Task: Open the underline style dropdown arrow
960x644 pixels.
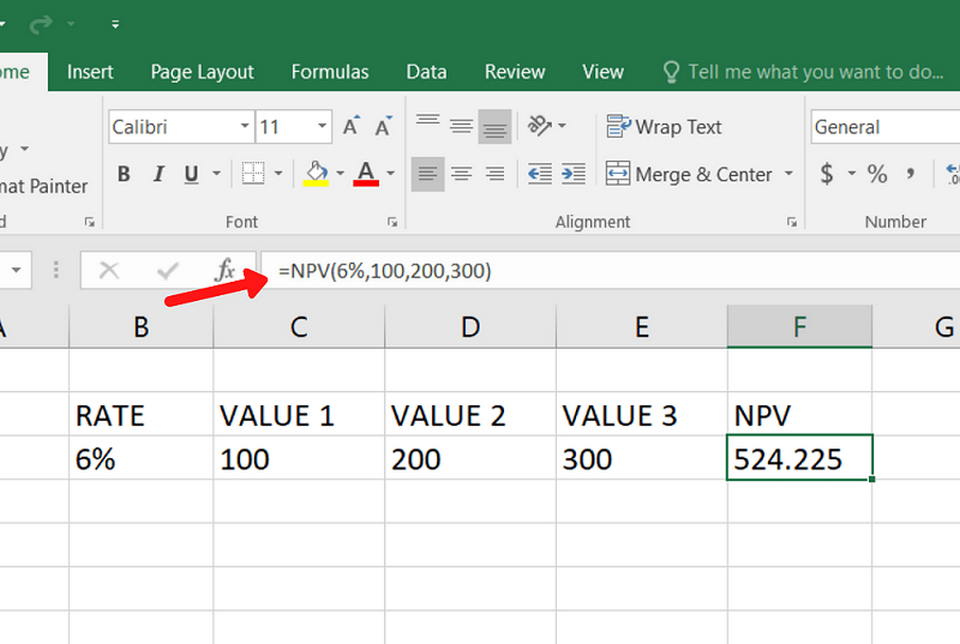Action: click(x=216, y=174)
